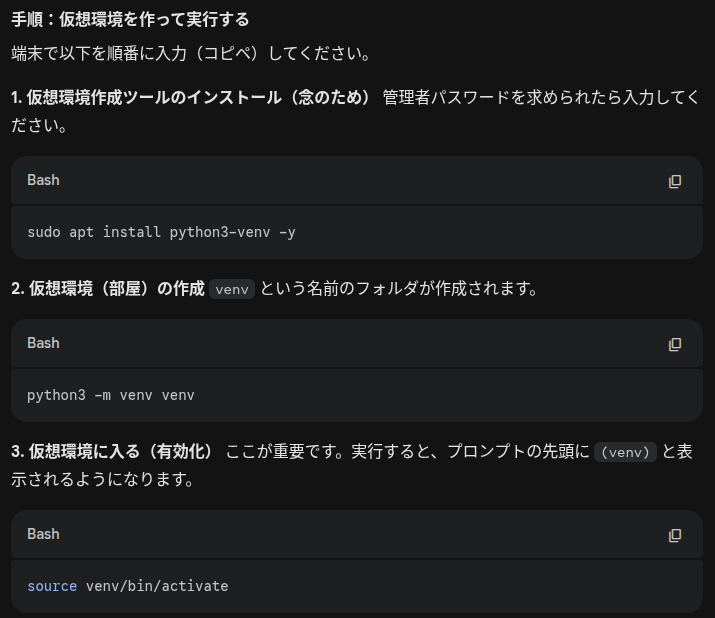Click the heading '手順：仮想環境を作って実行する'
Screen dimensions: 715x618
[130, 19]
